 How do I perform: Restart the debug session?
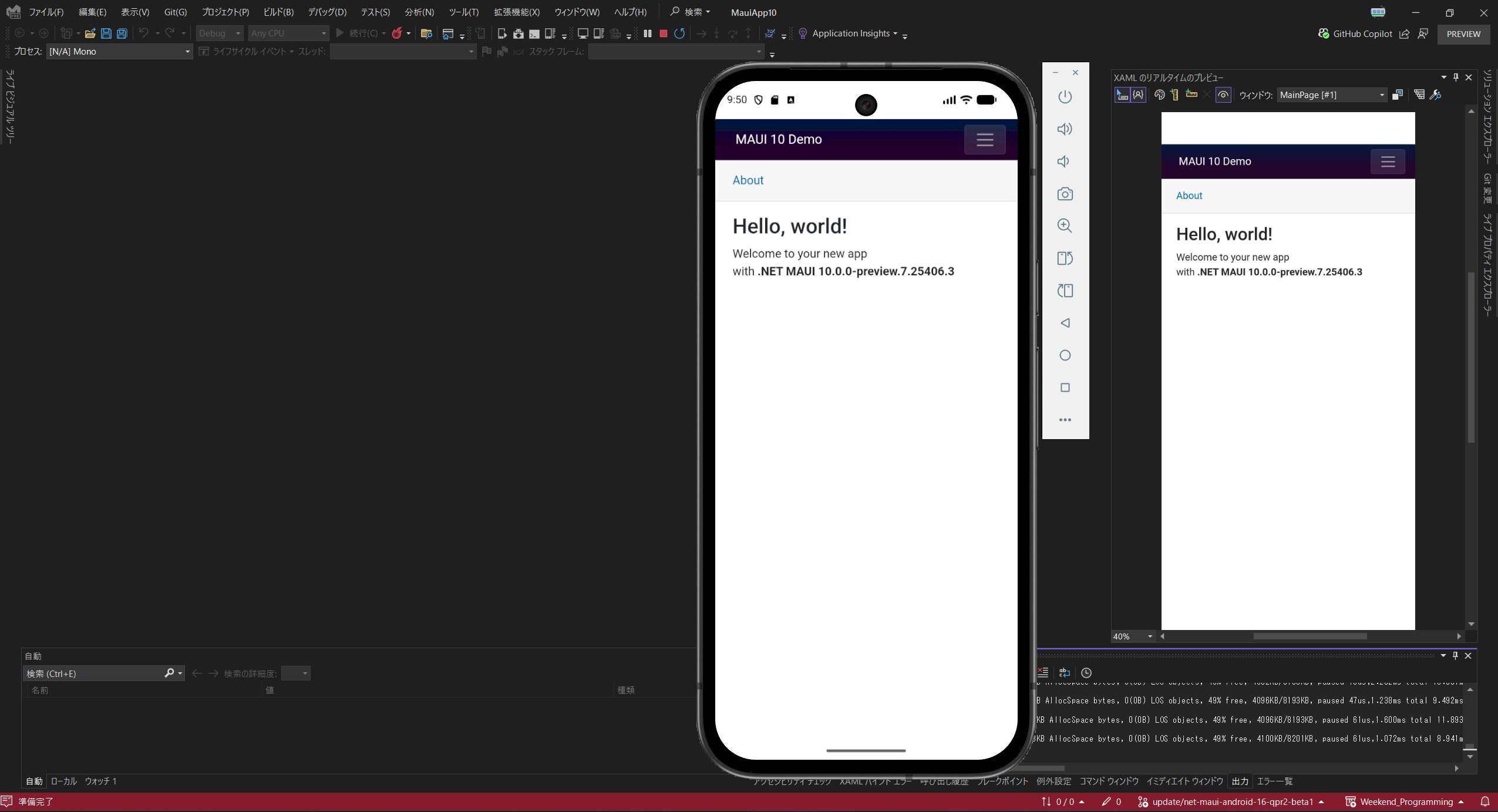pos(679,33)
